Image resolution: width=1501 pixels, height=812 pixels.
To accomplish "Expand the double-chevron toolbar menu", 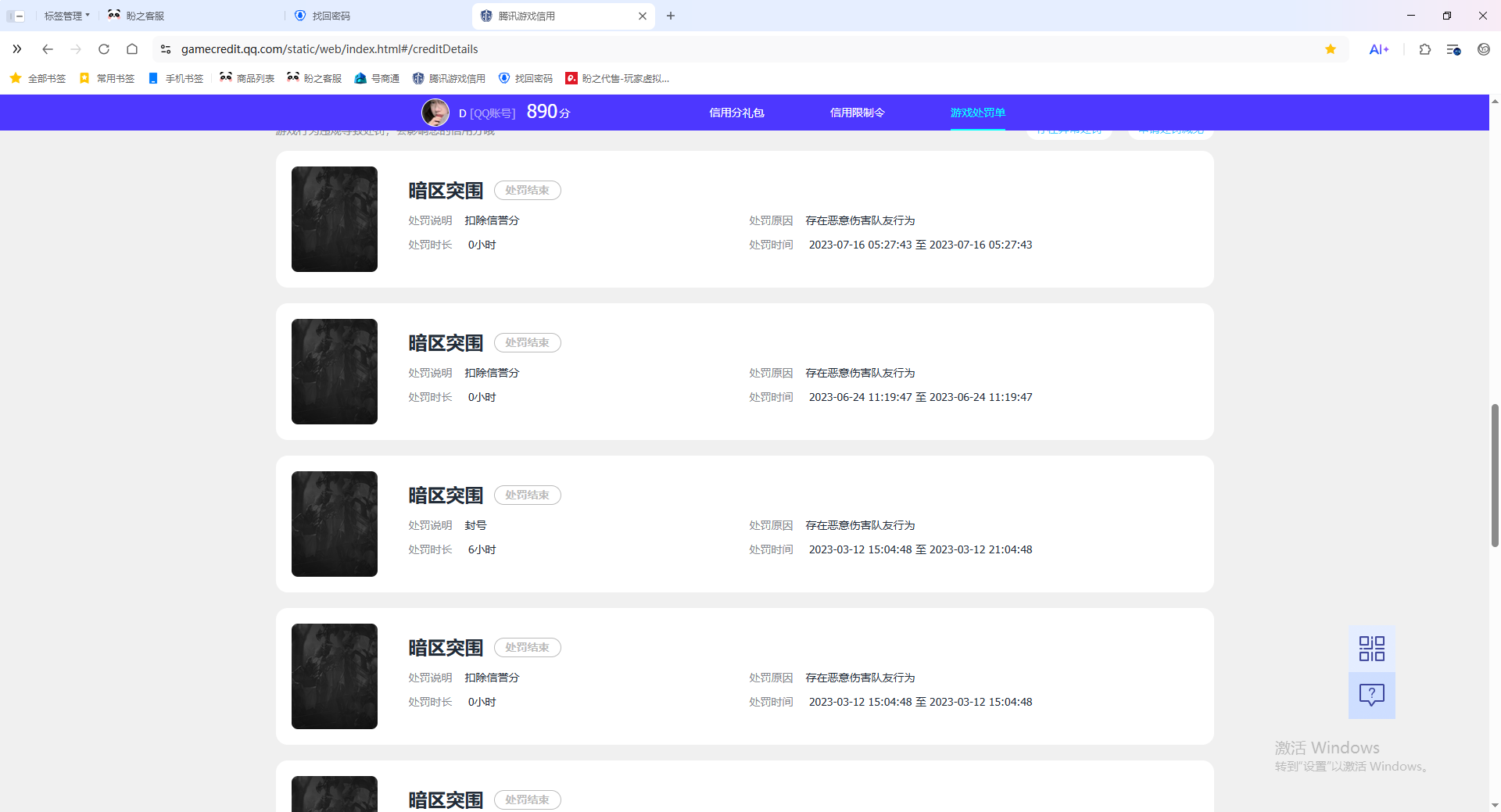I will coord(17,49).
